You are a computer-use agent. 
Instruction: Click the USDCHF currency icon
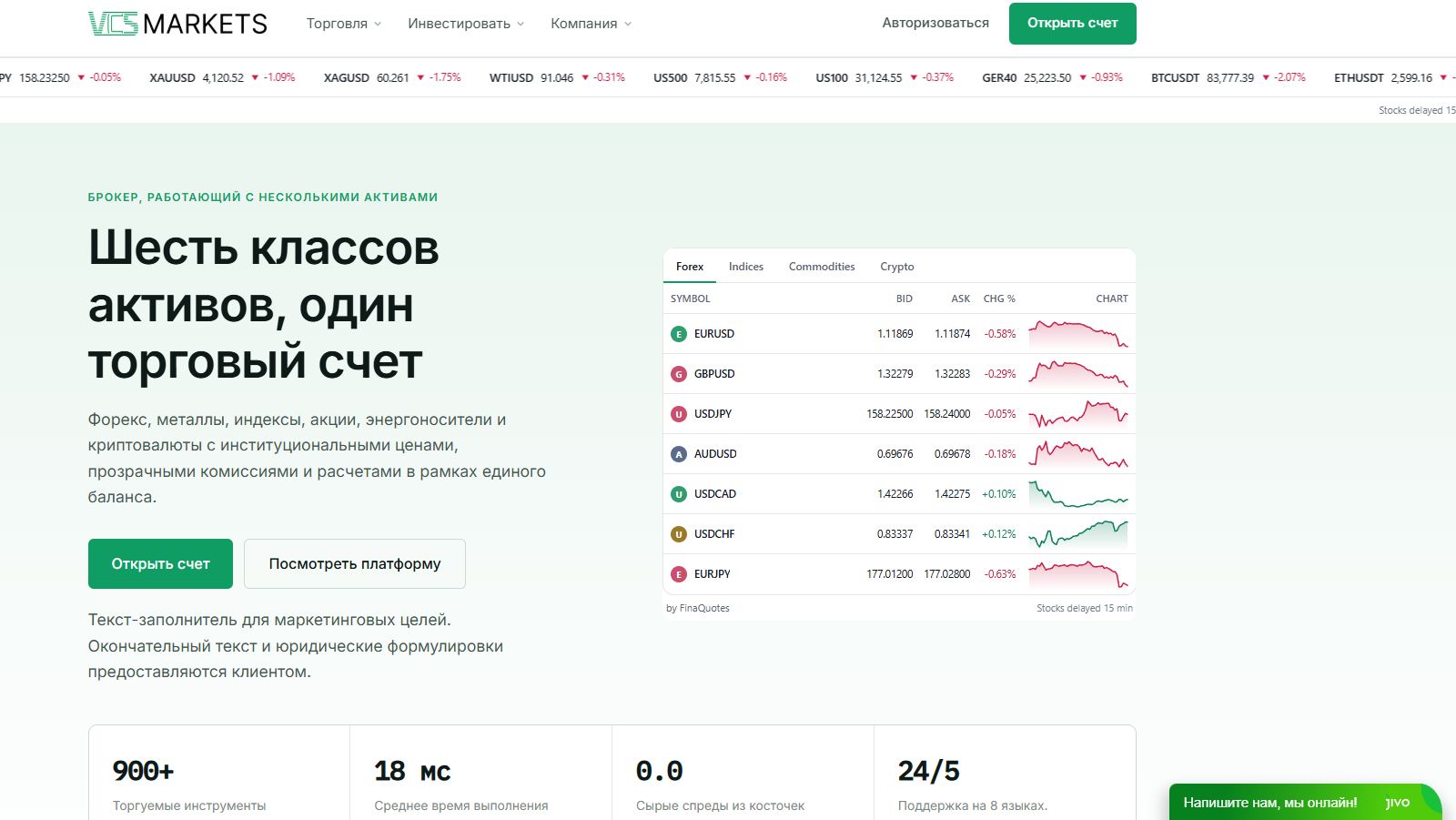(x=678, y=534)
